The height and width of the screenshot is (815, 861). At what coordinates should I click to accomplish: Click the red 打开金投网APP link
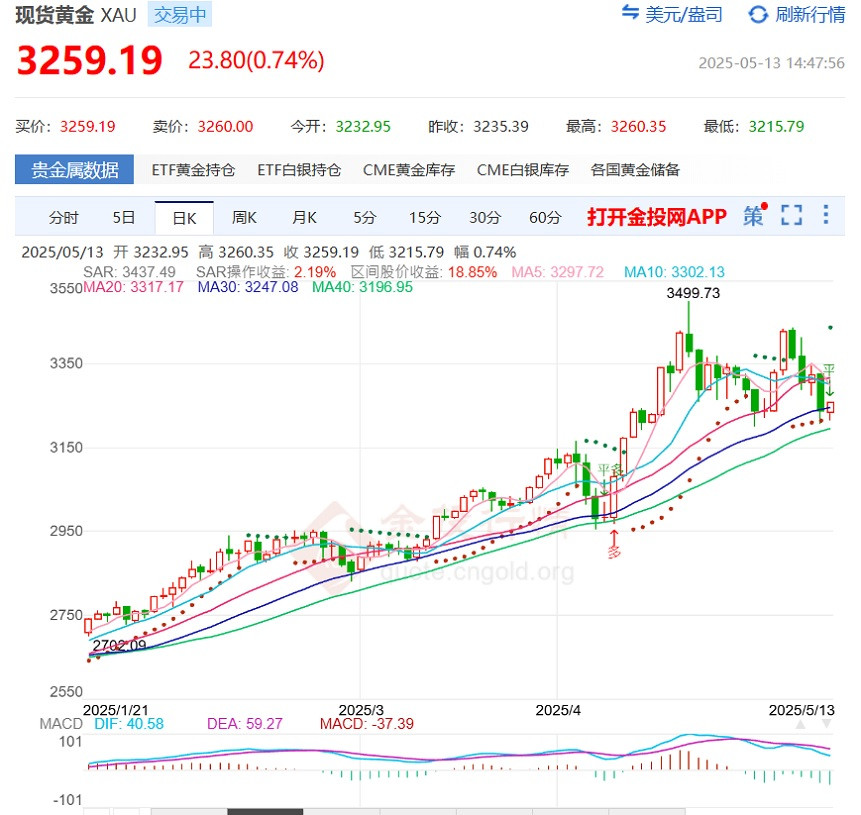[656, 217]
